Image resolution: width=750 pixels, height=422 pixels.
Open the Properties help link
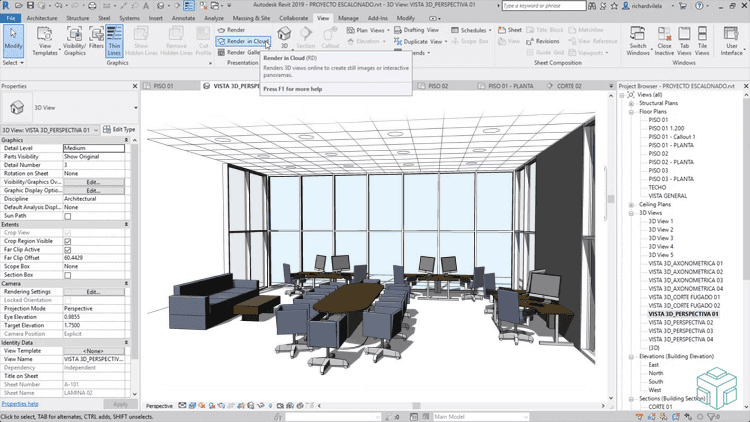[20, 403]
